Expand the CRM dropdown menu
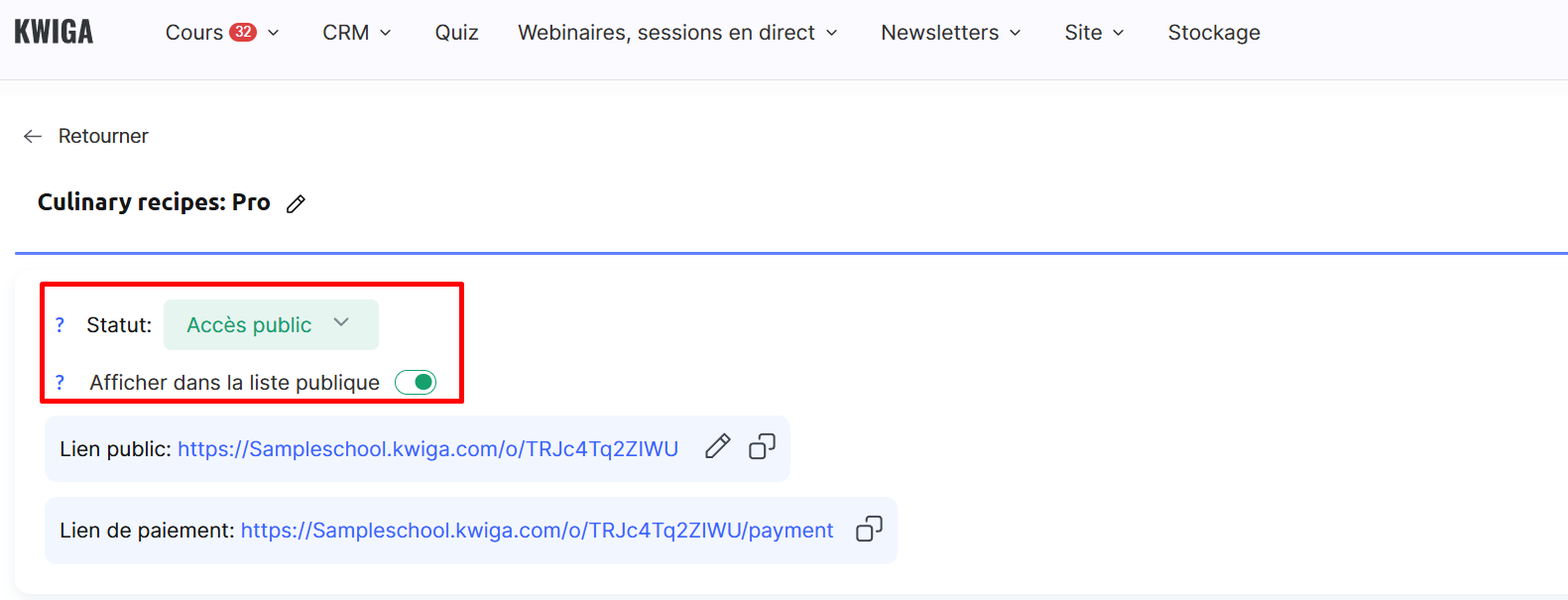 tap(356, 33)
